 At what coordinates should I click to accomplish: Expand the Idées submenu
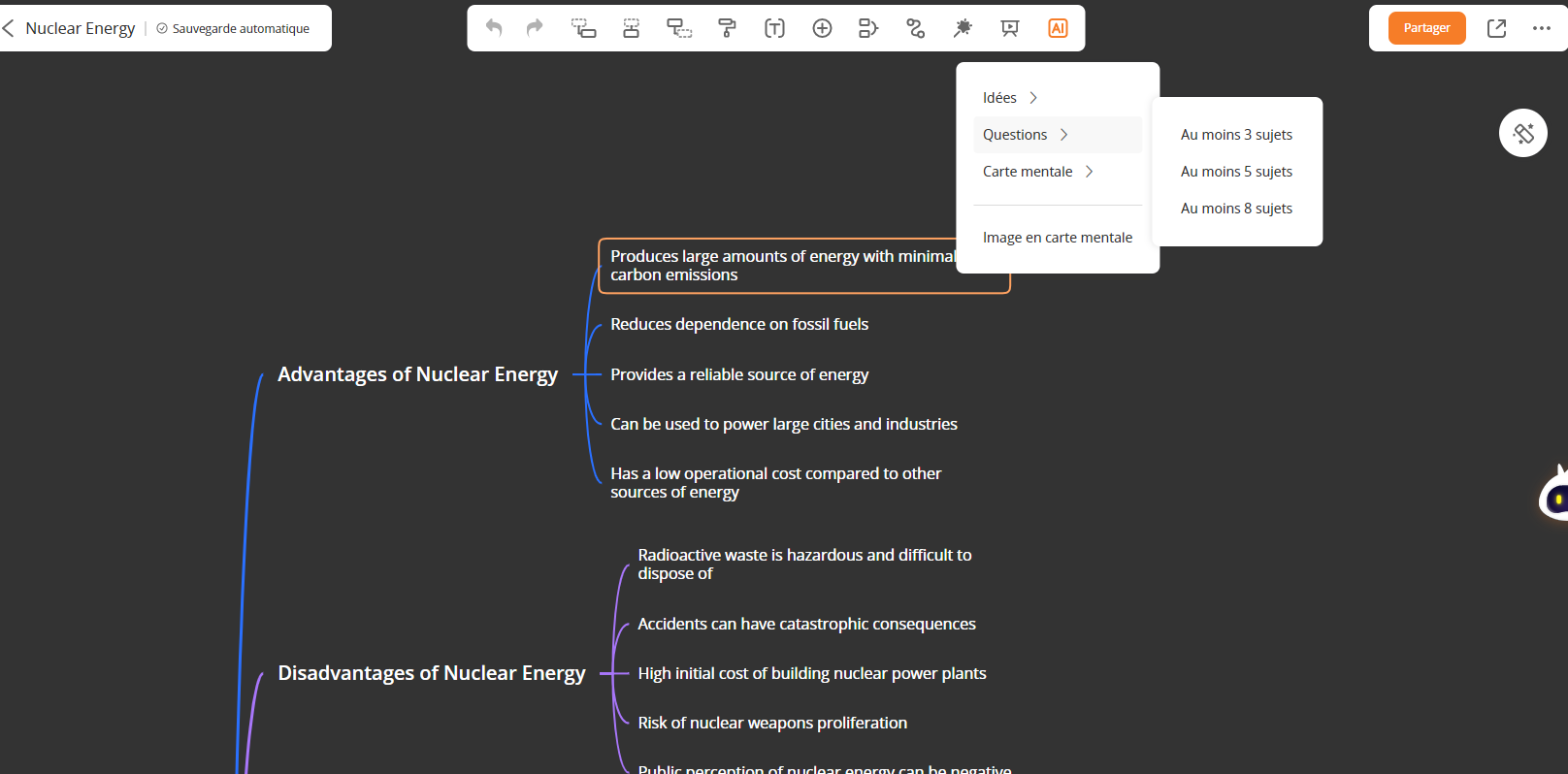pos(1010,98)
